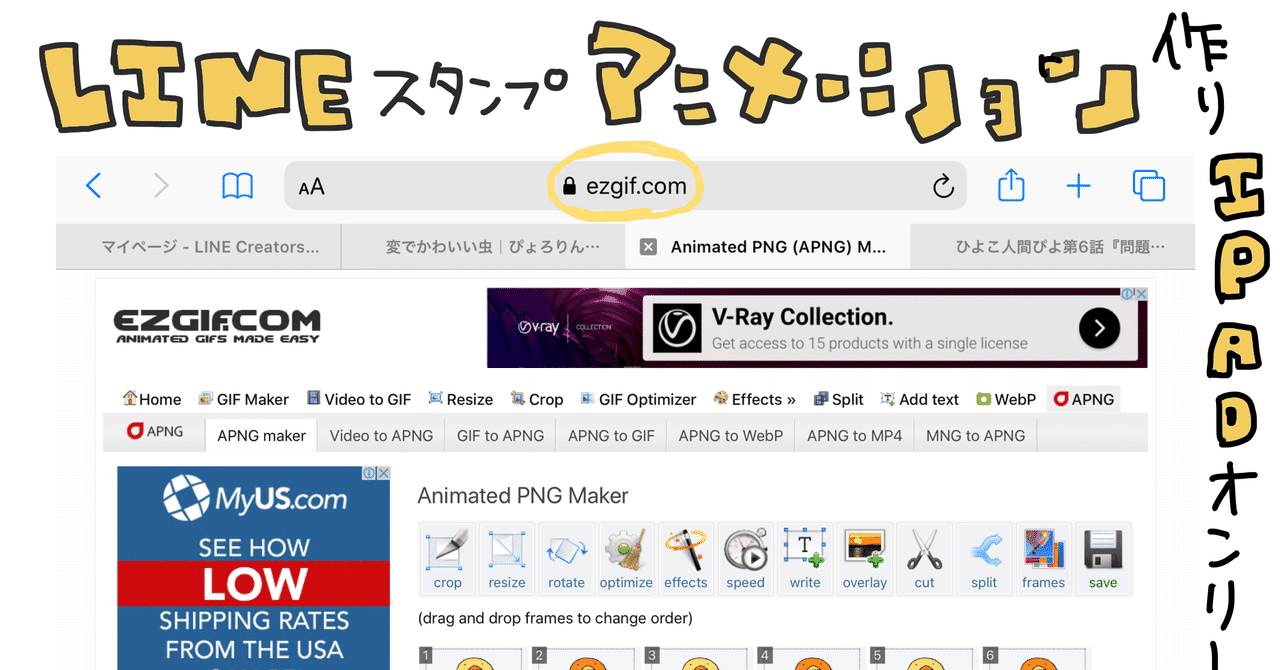
Task: Open GIF Optimizer menu item
Action: coord(637,399)
